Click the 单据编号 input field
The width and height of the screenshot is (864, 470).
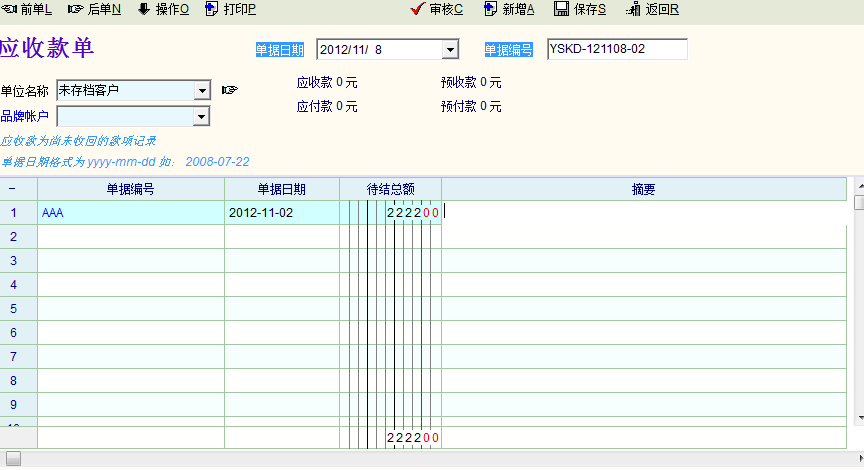[x=617, y=49]
